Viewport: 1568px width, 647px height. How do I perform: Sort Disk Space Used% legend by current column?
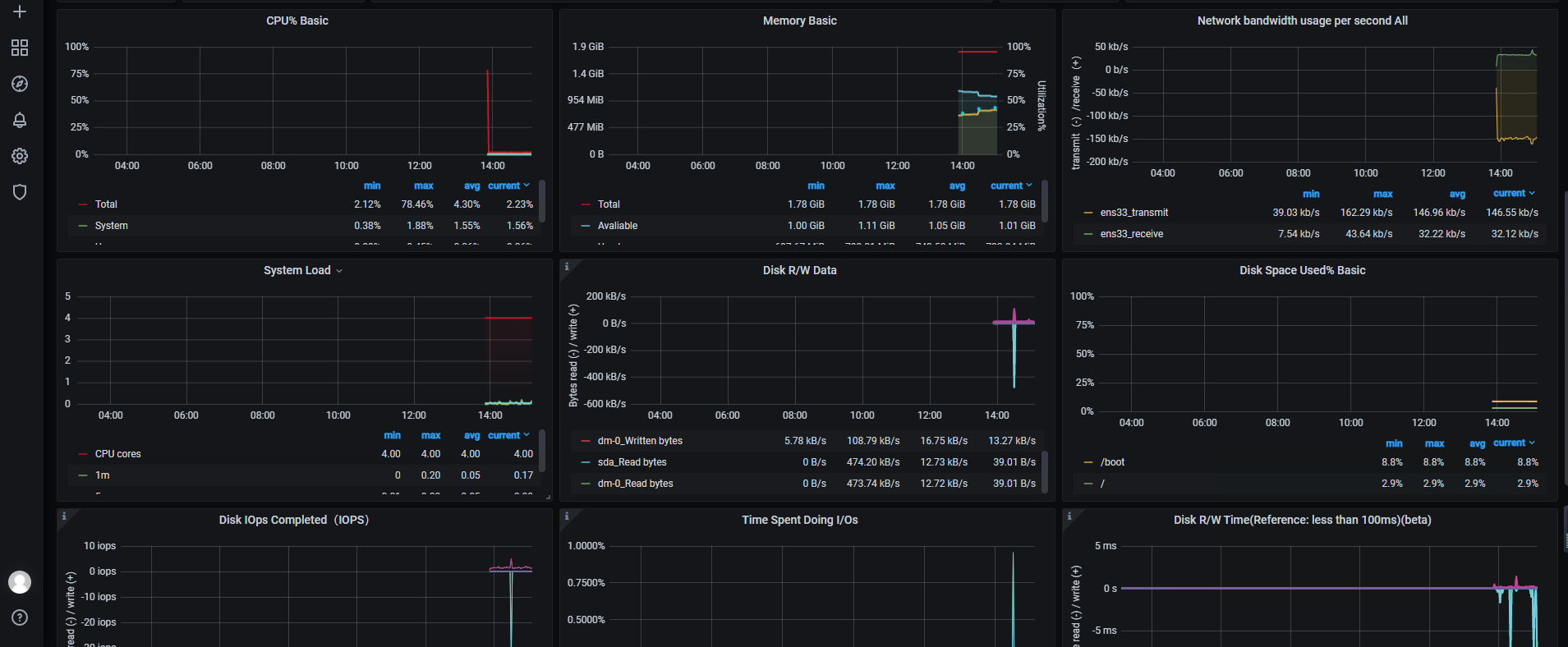[1514, 443]
